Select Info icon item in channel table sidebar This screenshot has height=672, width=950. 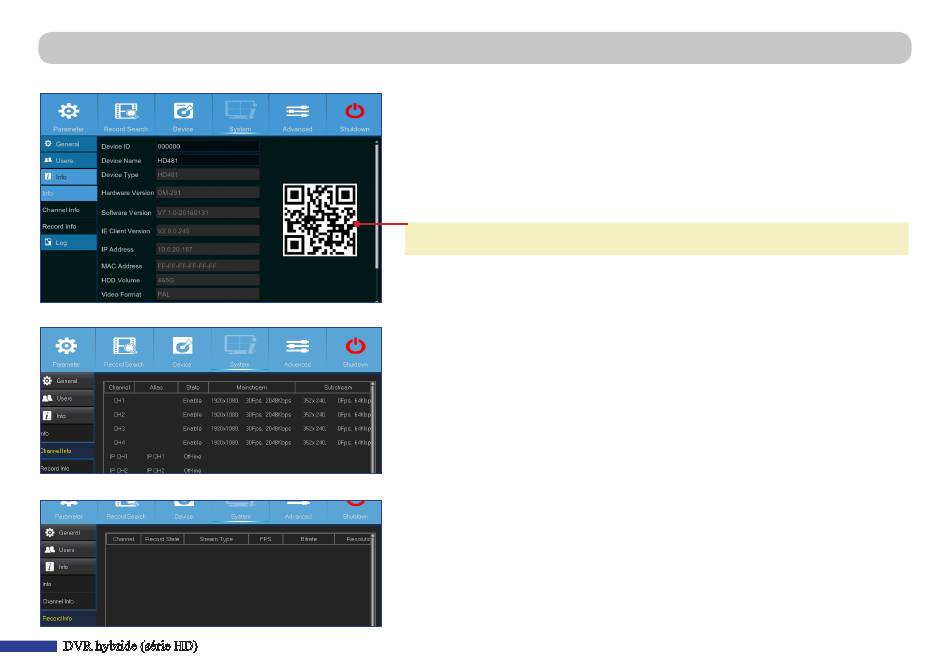click(x=67, y=416)
